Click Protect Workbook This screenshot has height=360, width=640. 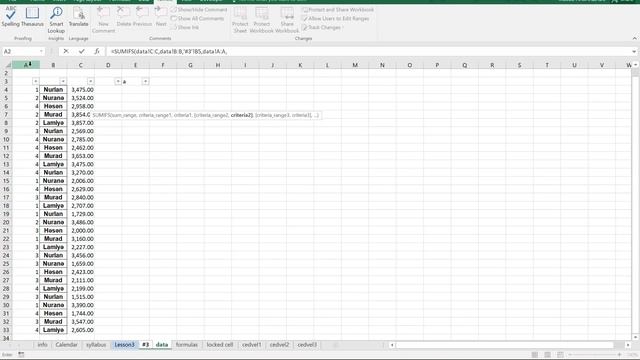pos(262,20)
